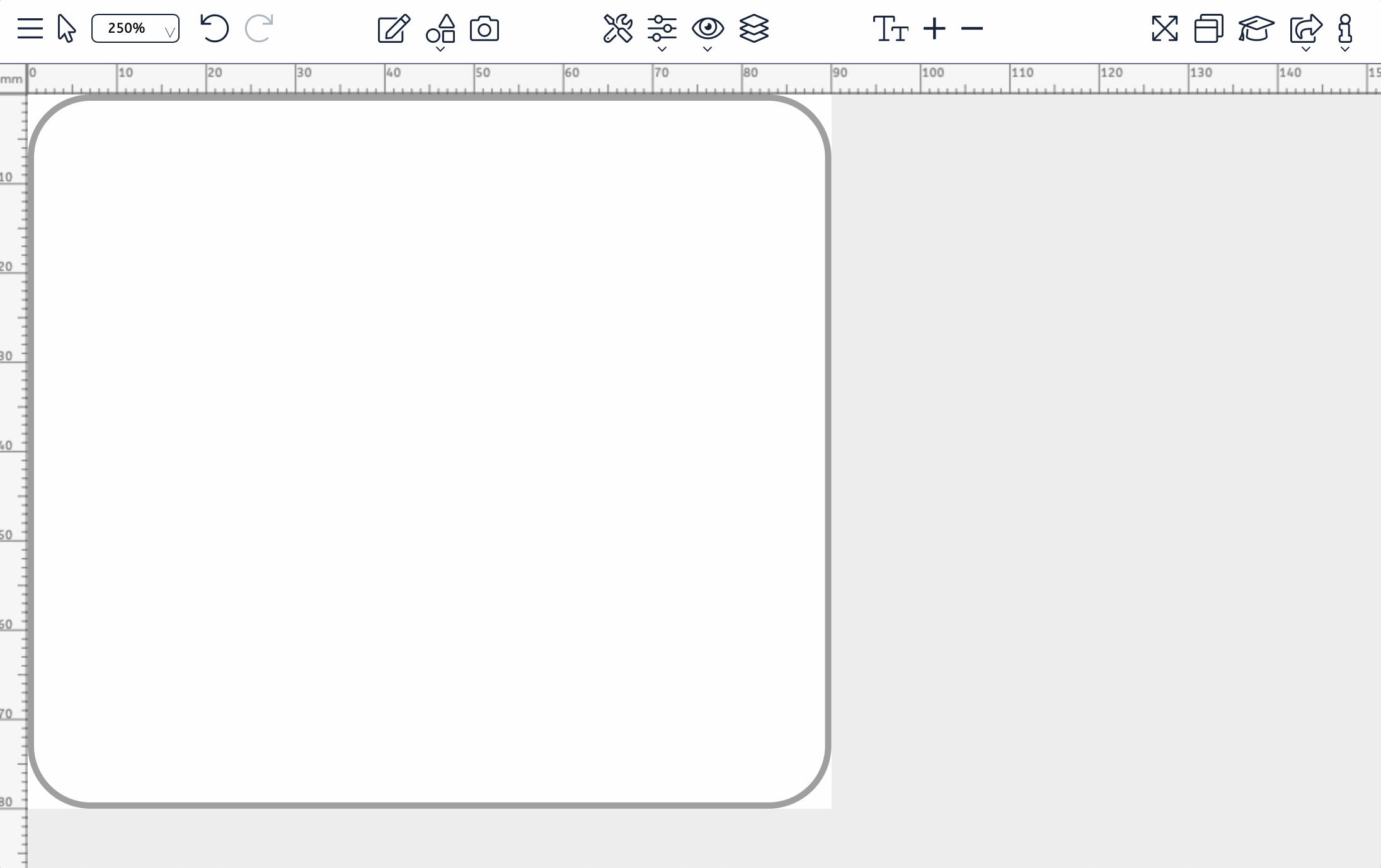
Task: Insert an image with the camera tool
Action: coord(483,29)
